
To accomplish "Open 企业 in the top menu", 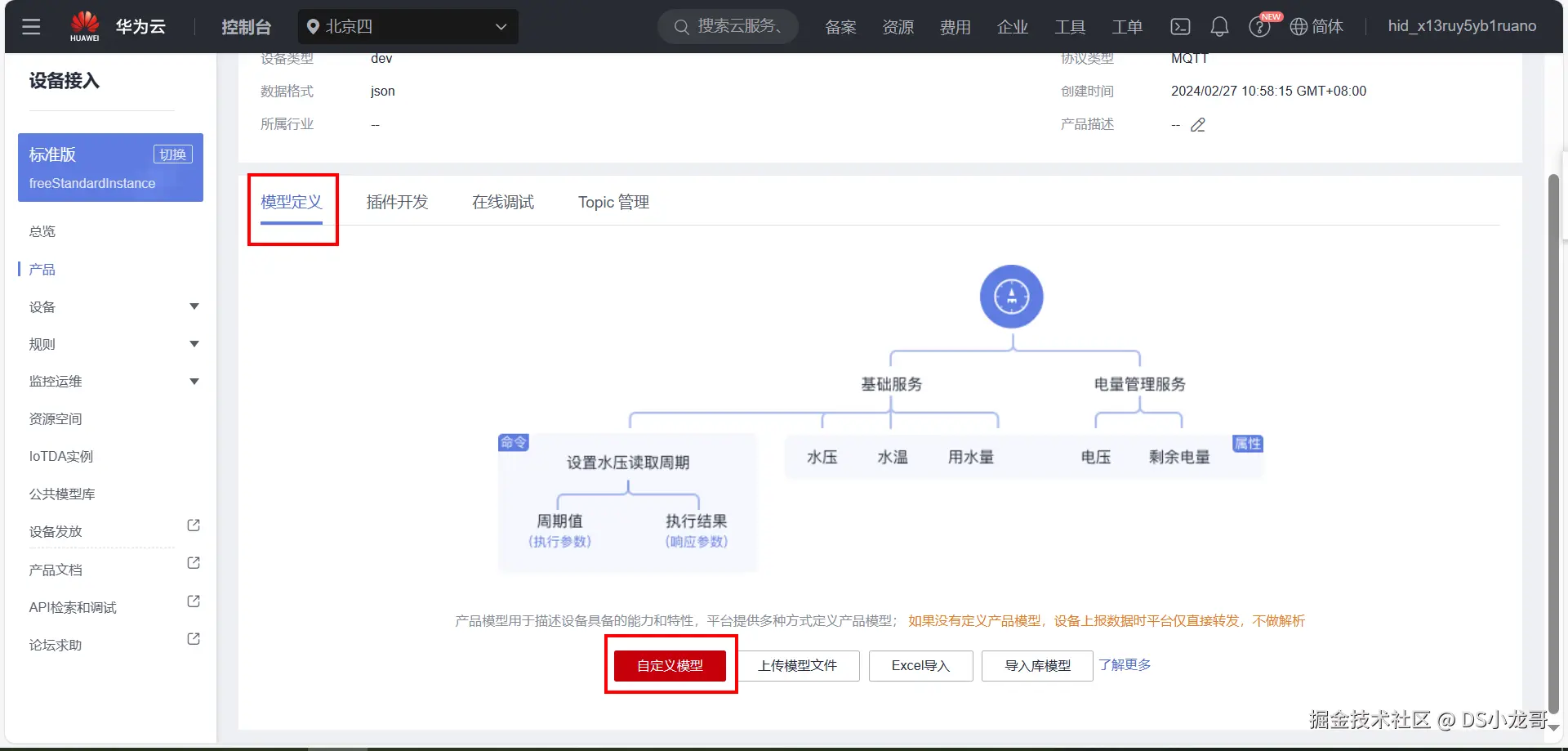I will tap(1013, 27).
